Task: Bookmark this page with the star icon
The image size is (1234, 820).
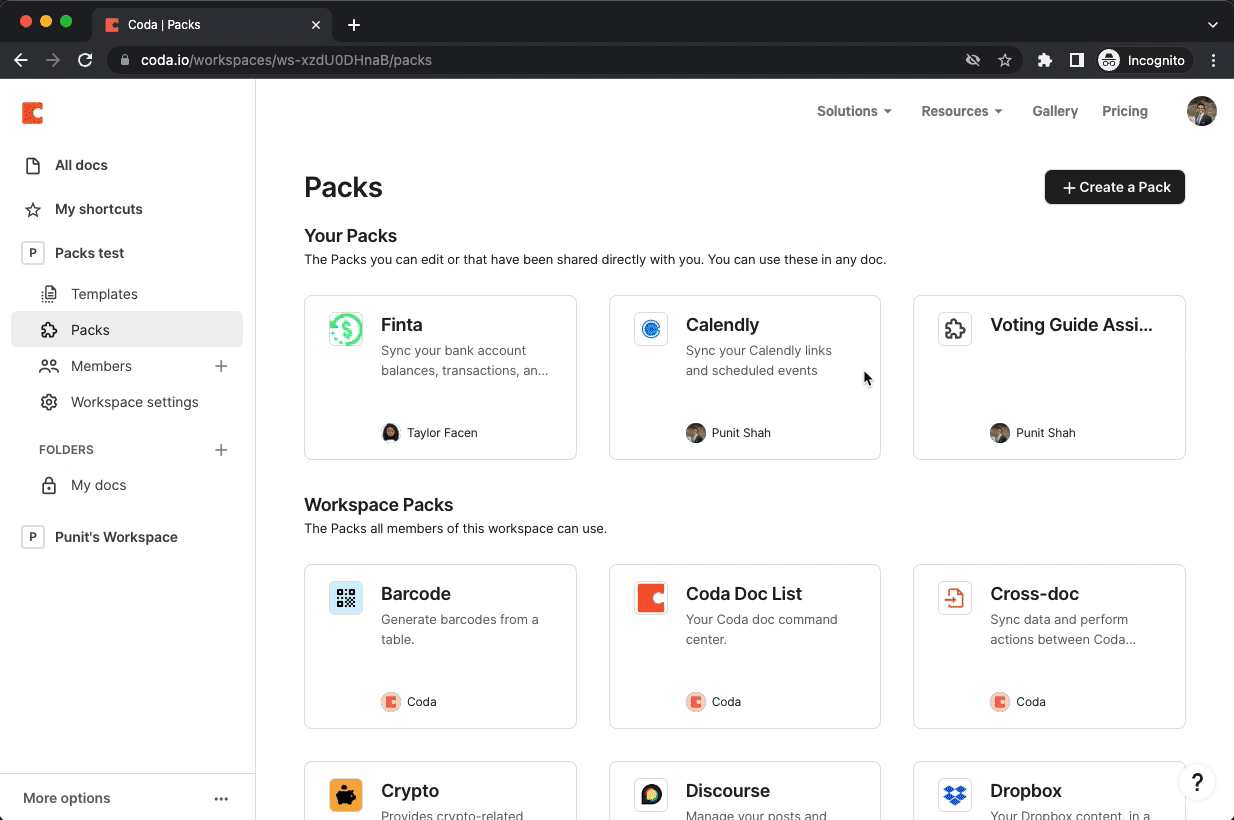Action: (1005, 60)
